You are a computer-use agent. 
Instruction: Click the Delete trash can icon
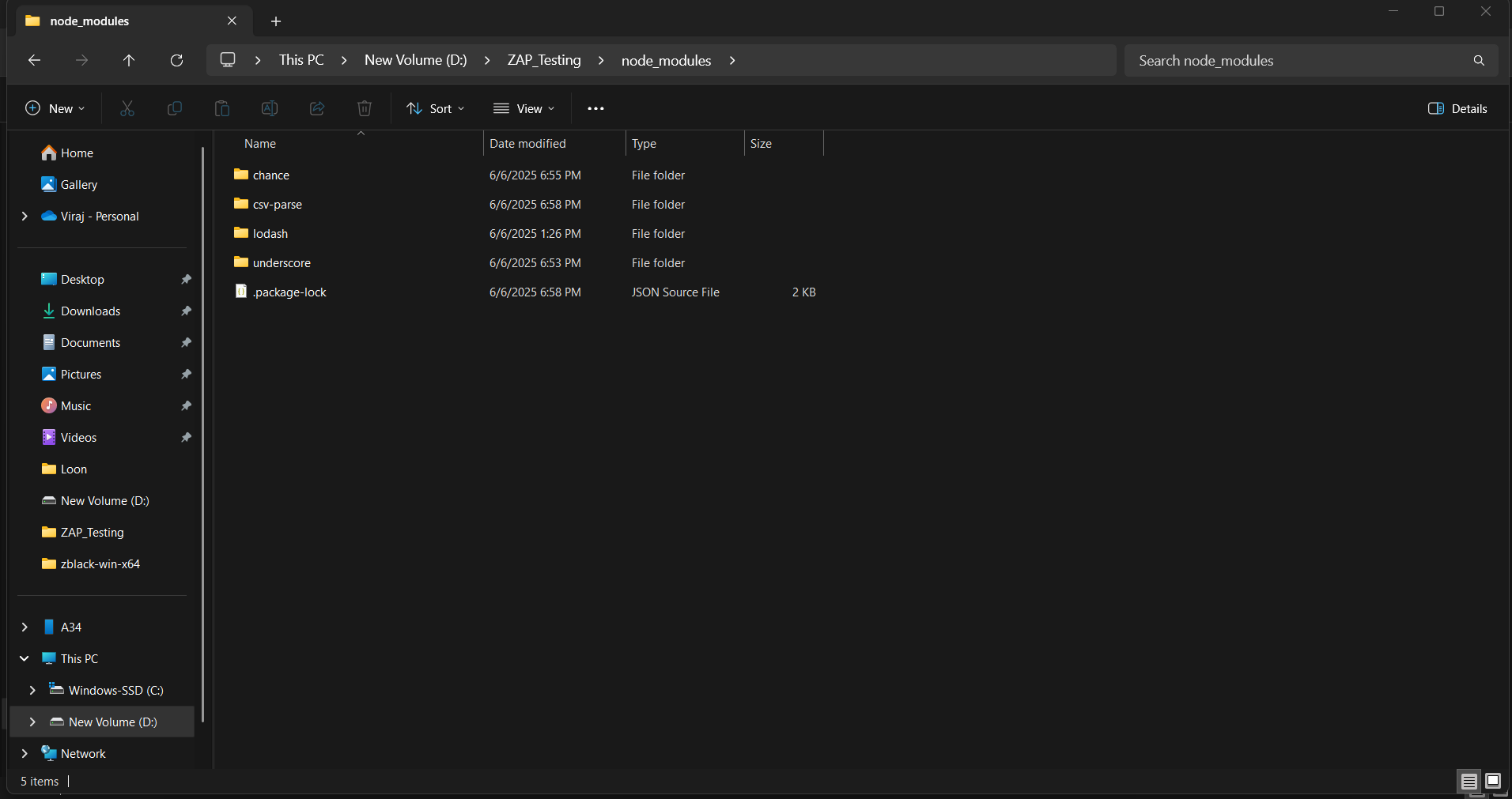(365, 108)
